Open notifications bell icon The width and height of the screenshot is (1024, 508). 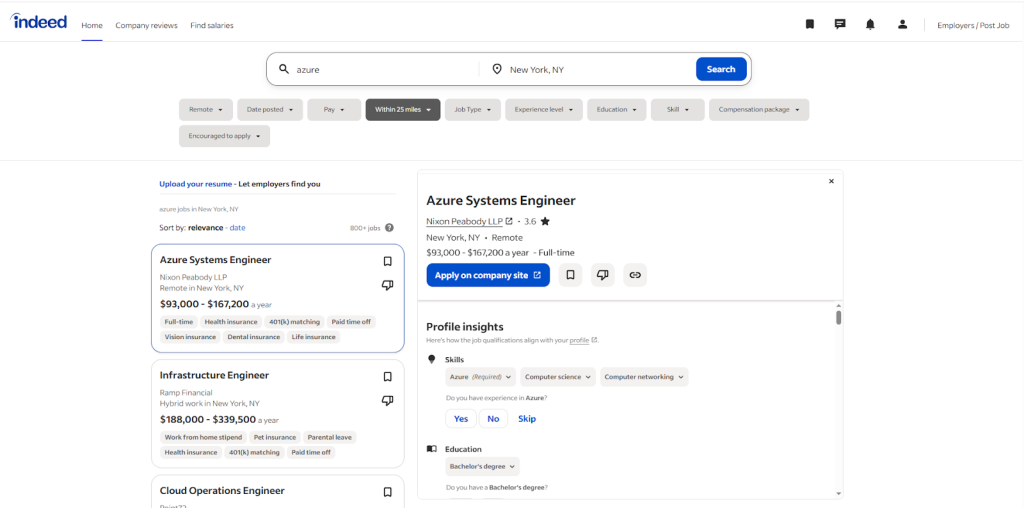click(870, 24)
